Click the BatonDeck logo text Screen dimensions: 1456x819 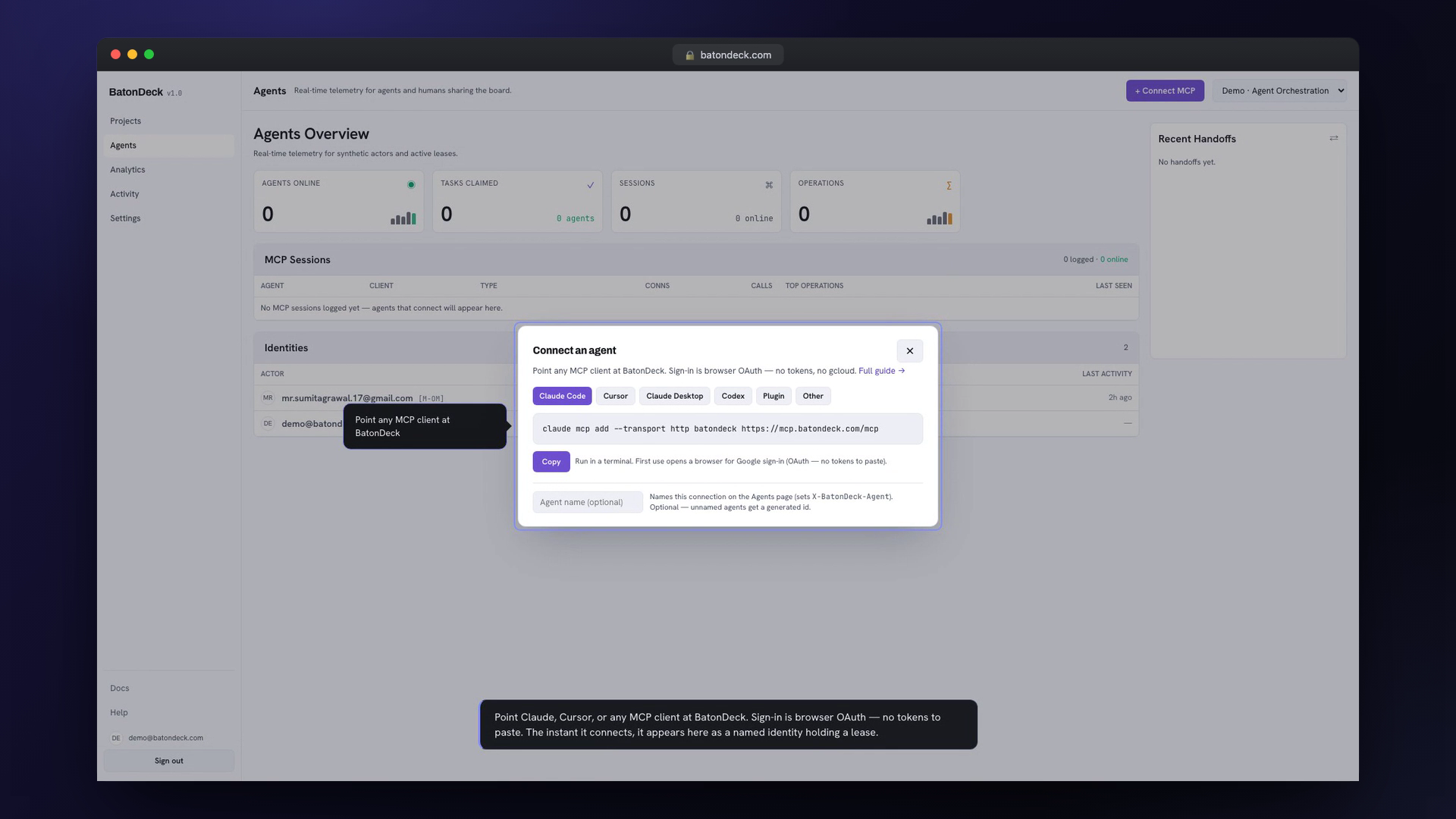(136, 93)
